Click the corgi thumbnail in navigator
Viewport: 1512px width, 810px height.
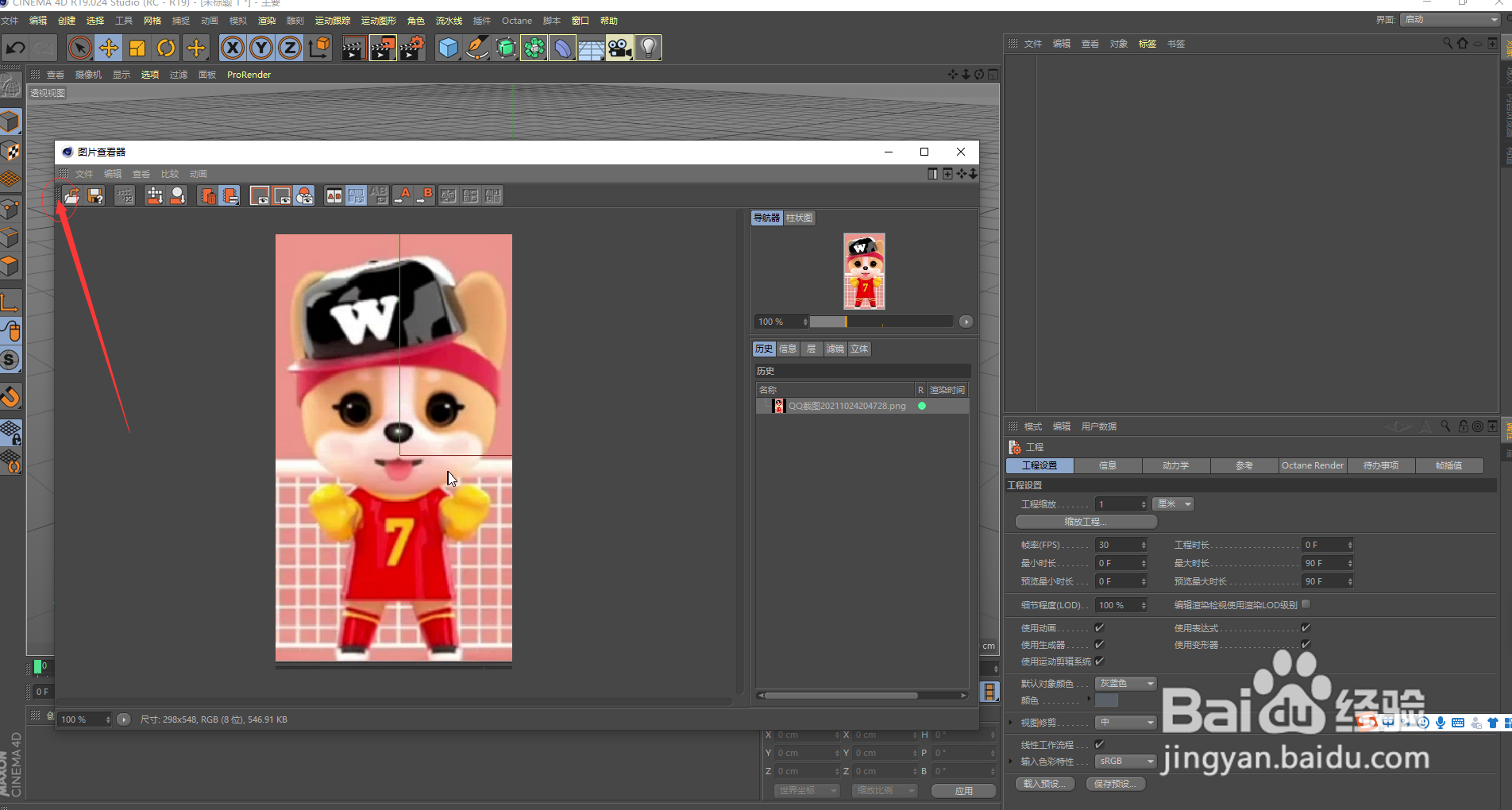pos(864,272)
